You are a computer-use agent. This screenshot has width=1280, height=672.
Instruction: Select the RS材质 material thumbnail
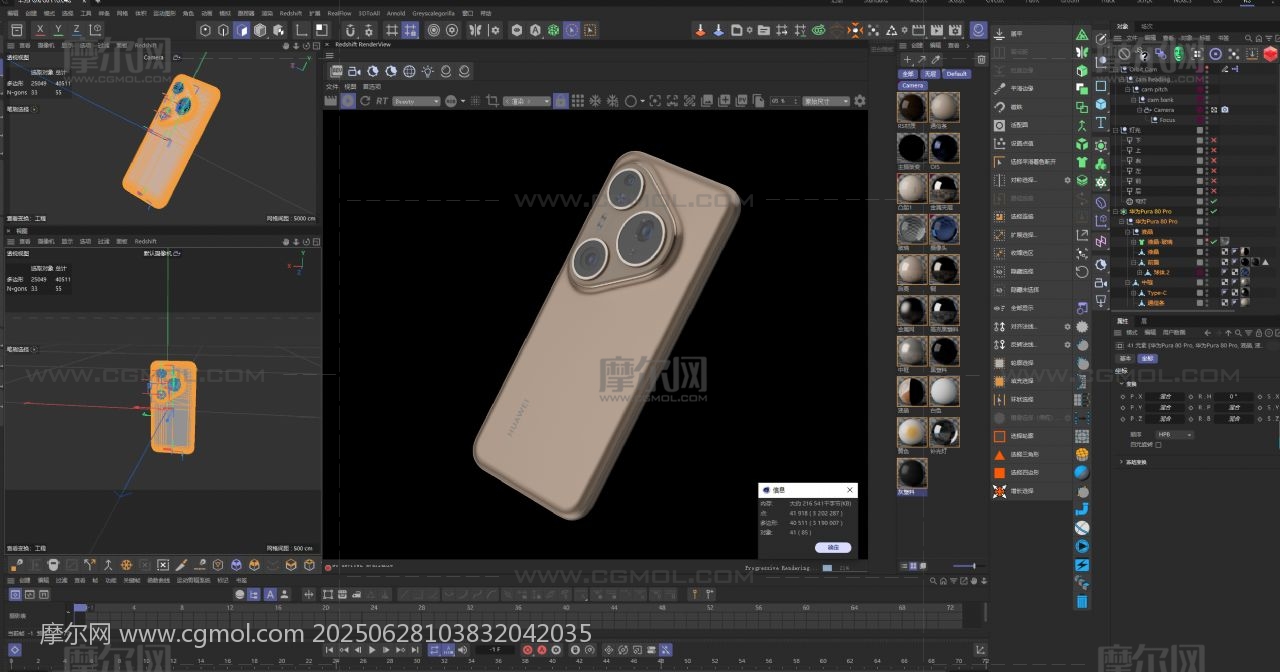[x=911, y=107]
